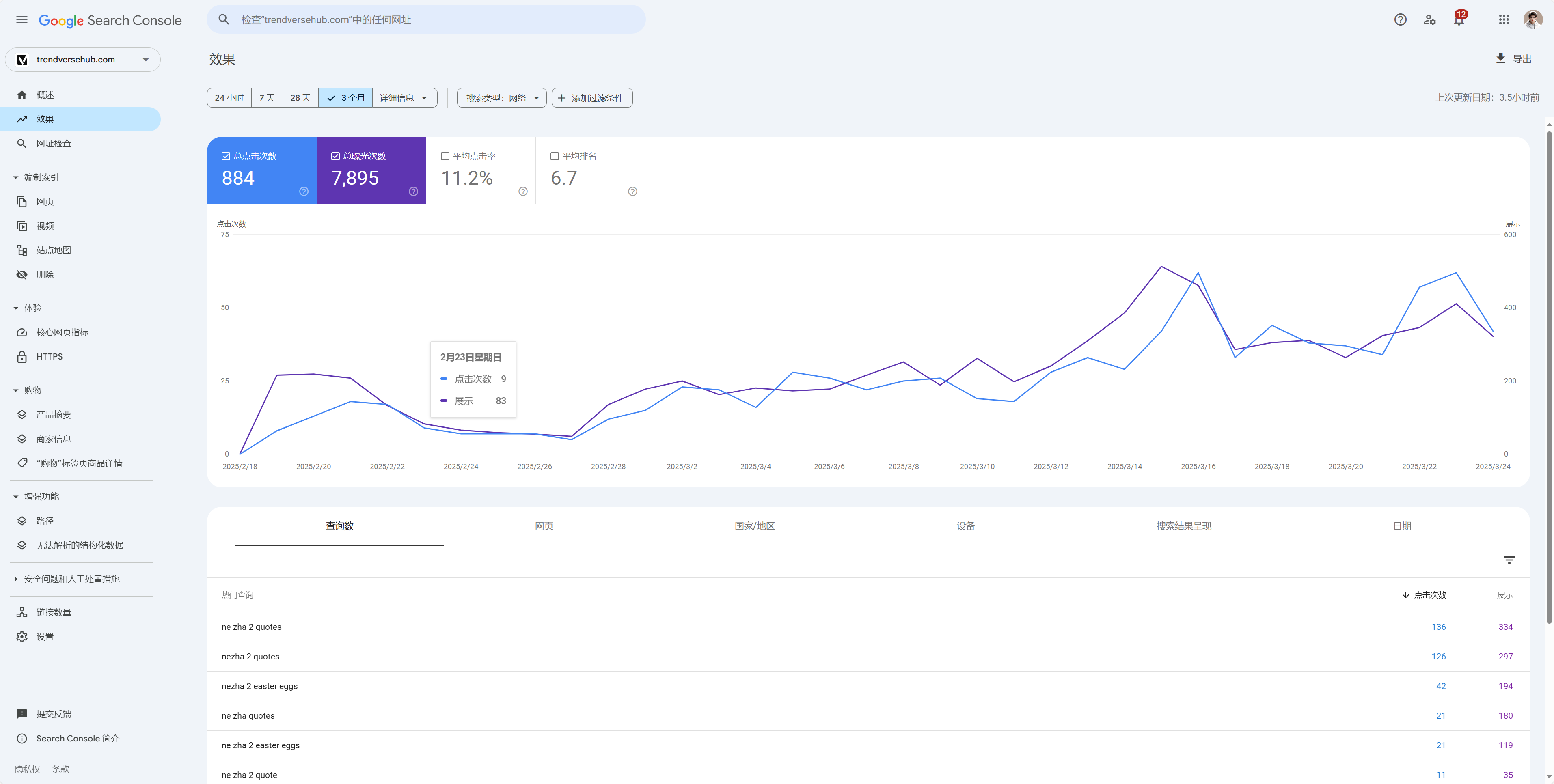Click the 设置 gear icon

coord(22,637)
